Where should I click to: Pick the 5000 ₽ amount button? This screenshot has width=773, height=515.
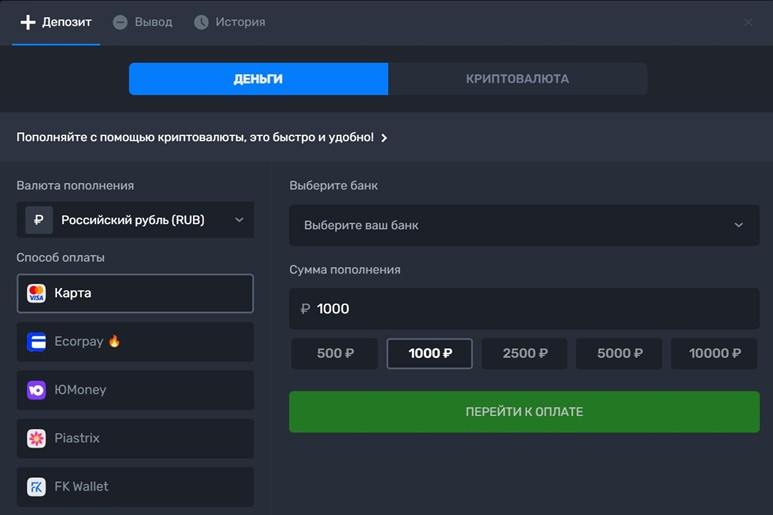click(x=619, y=353)
